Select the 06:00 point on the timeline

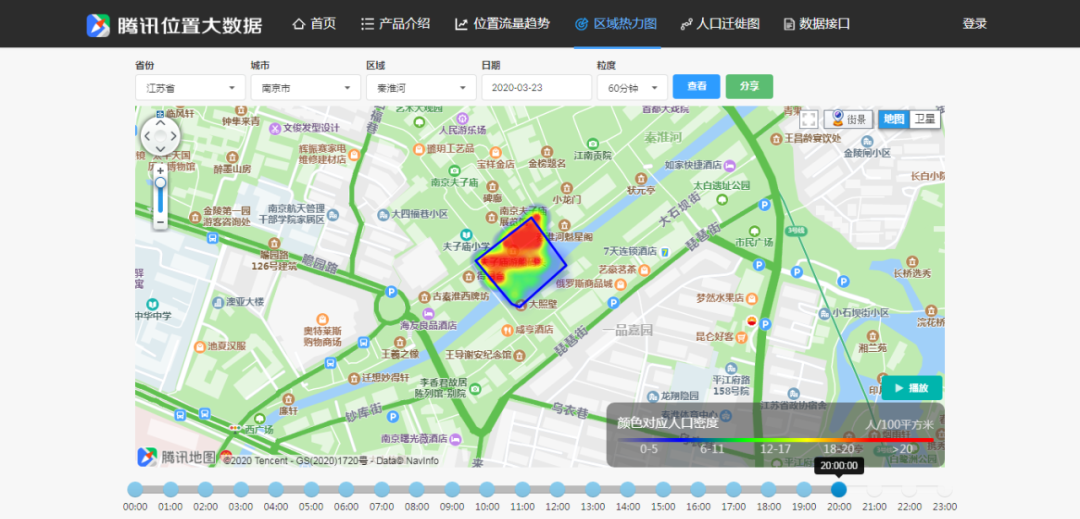(x=346, y=489)
